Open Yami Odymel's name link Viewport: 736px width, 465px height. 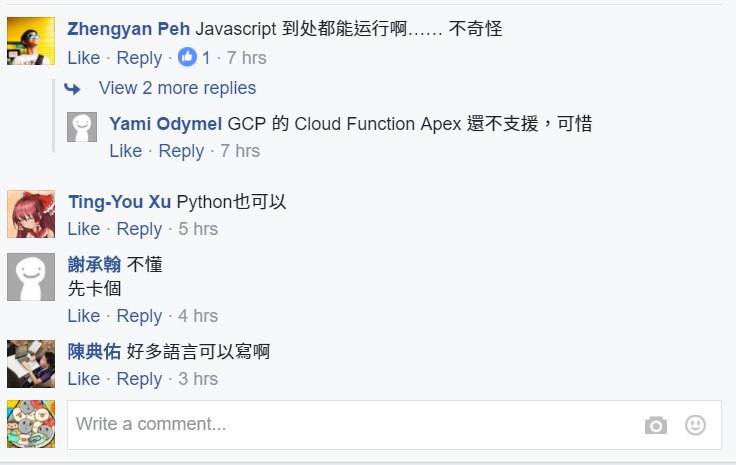(166, 124)
